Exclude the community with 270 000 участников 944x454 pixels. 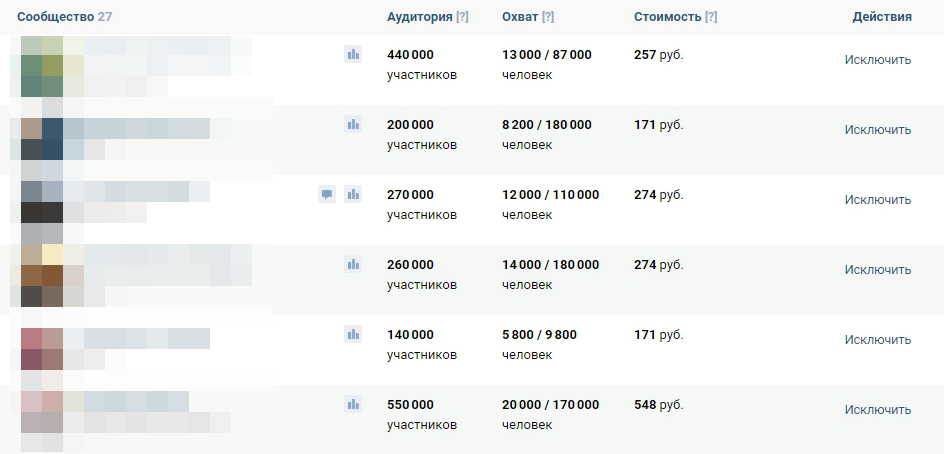[x=877, y=199]
